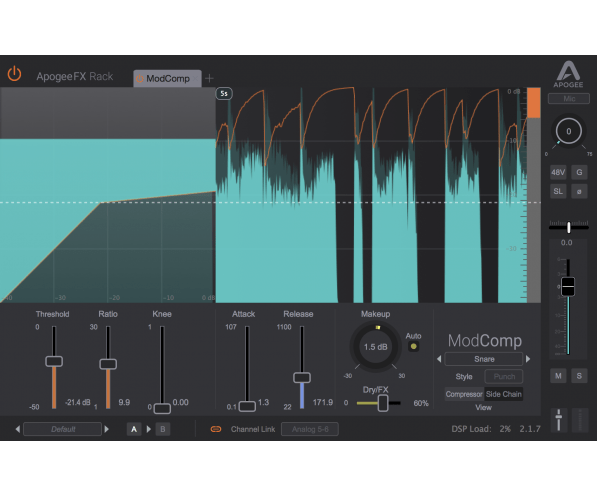
Task: Click the DSP Load 2% readout
Action: (x=481, y=429)
